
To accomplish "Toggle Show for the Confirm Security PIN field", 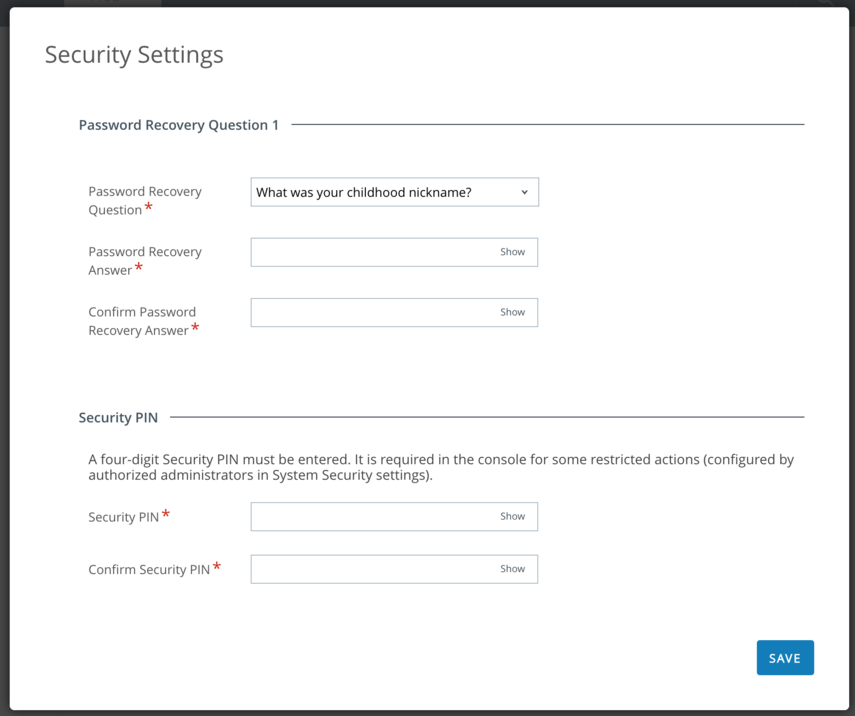I will click(x=512, y=569).
